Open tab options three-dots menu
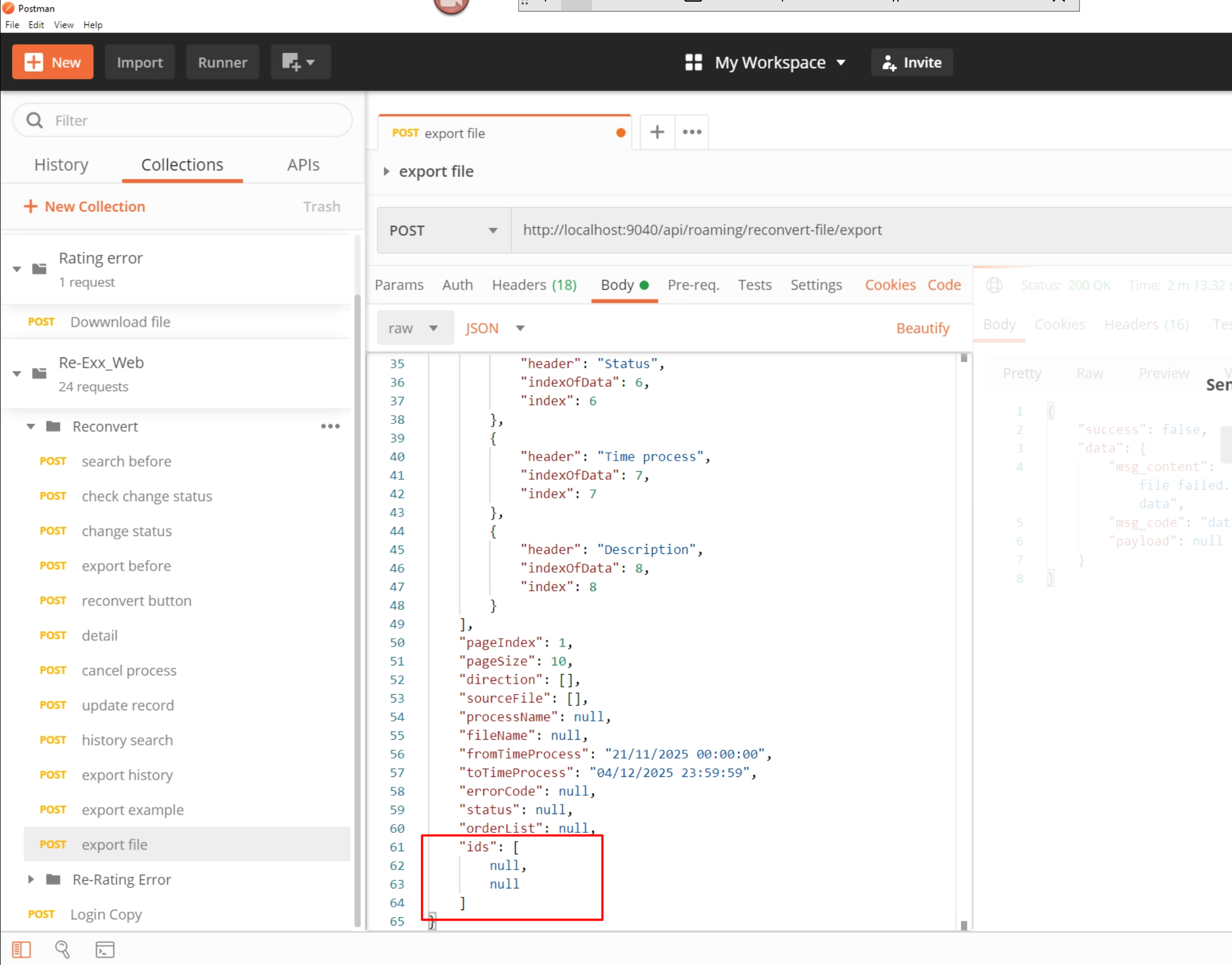This screenshot has width=1232, height=965. [692, 132]
